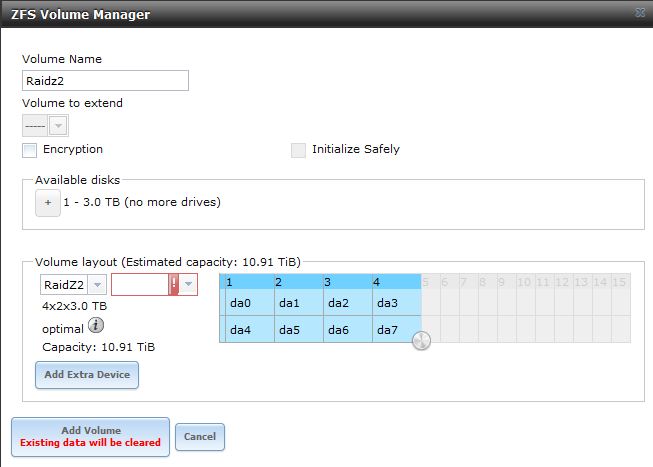Click column header 3 in layout grid
The image size is (653, 467).
pos(348,282)
